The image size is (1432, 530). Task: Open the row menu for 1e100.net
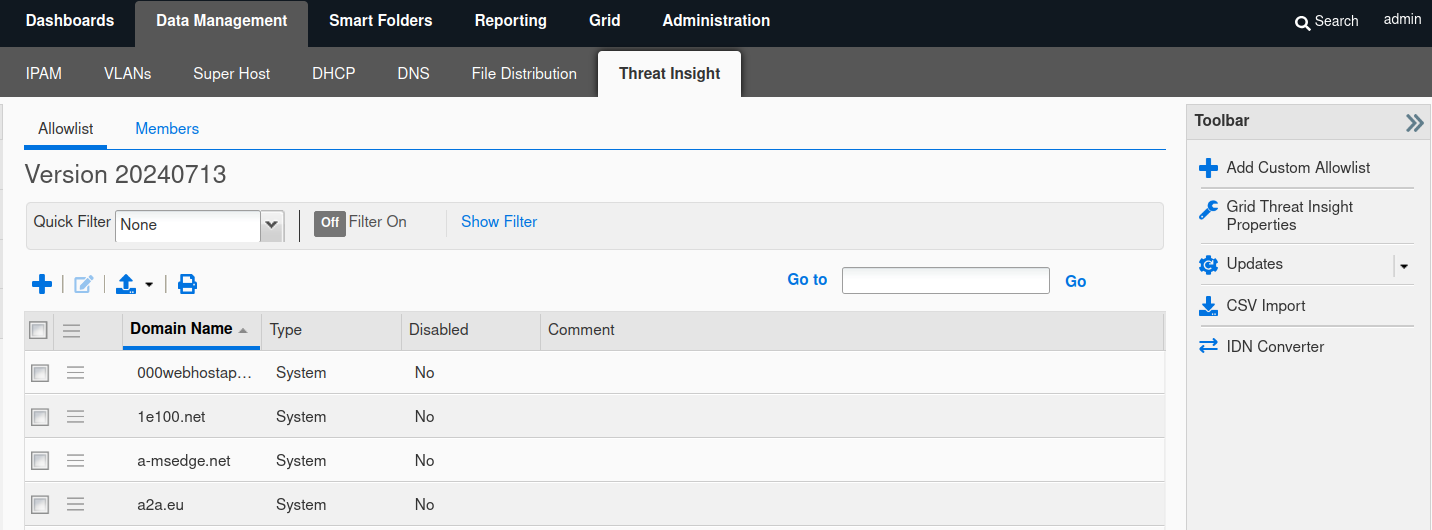click(76, 417)
